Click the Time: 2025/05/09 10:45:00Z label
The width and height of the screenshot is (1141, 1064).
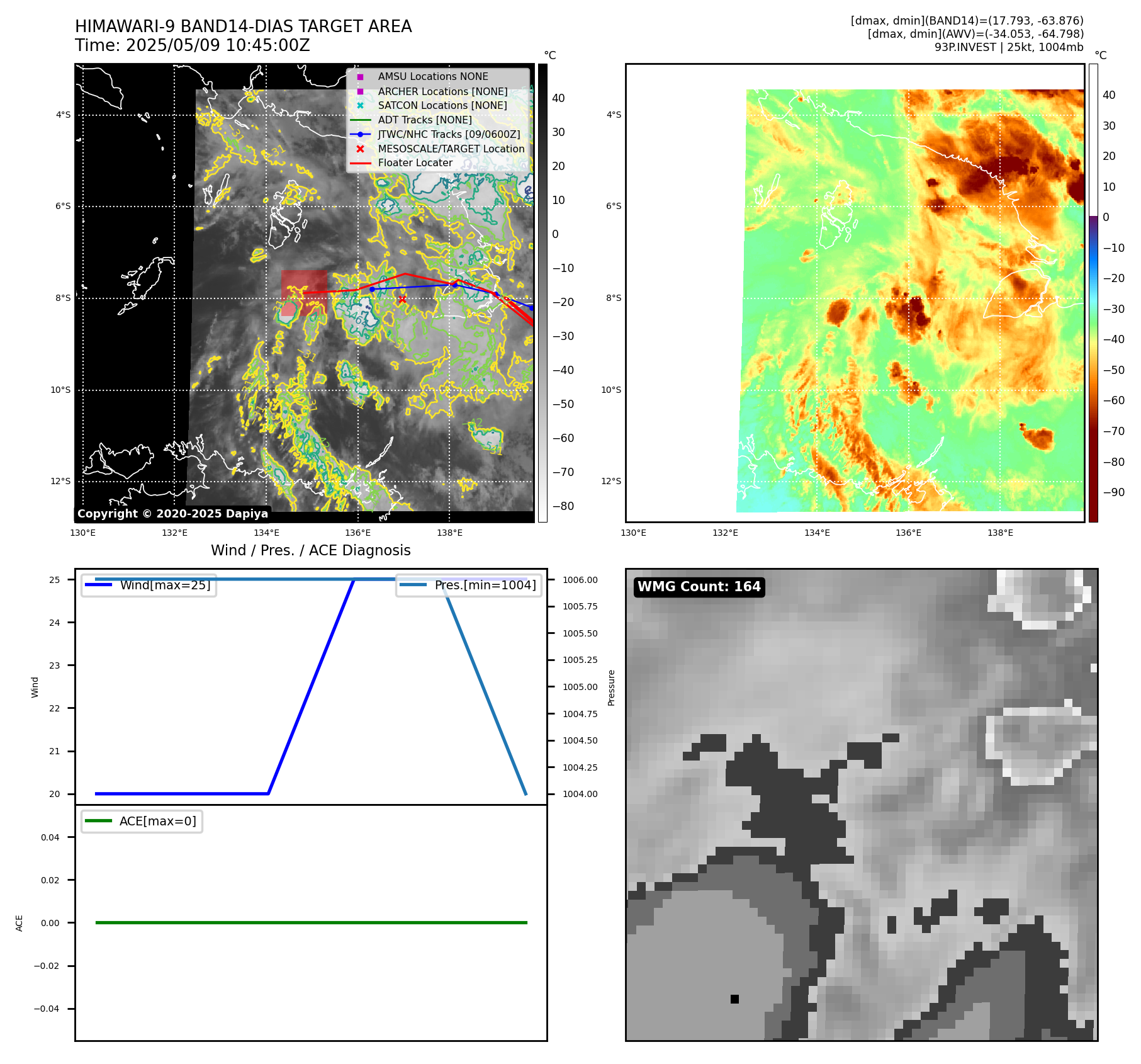click(193, 45)
